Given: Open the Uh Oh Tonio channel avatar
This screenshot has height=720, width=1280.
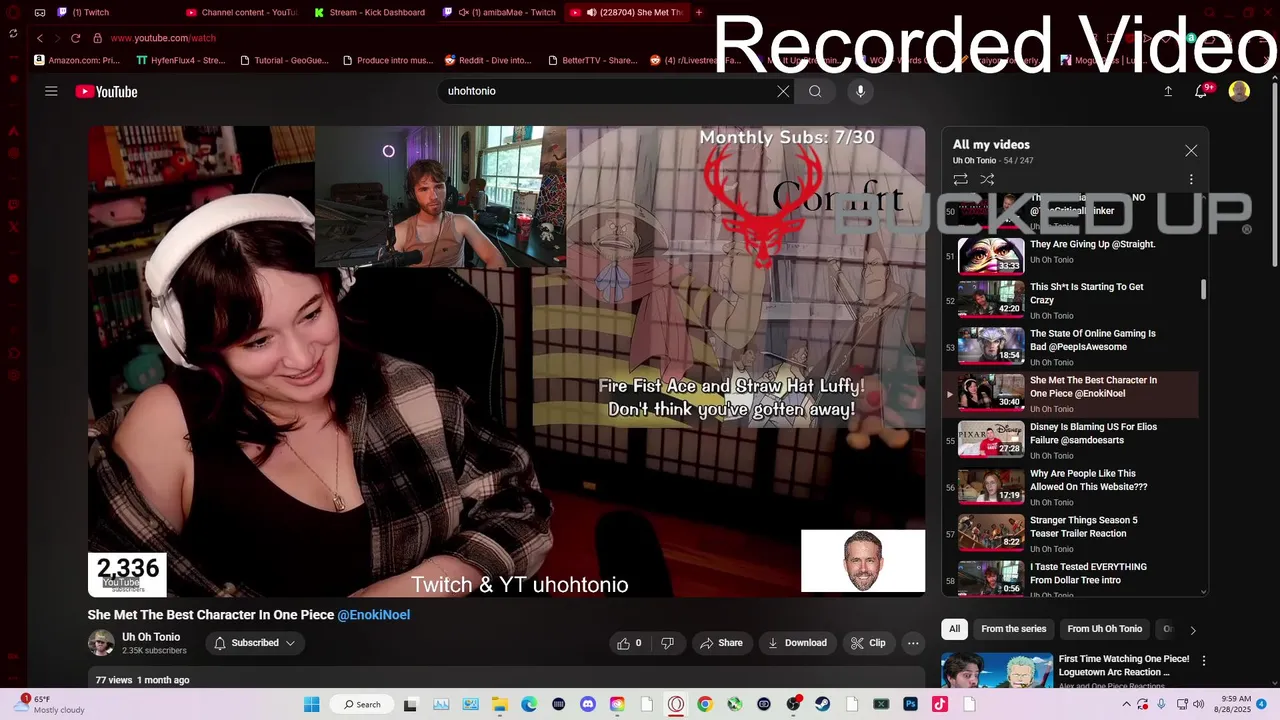Looking at the screenshot, I should (101, 643).
